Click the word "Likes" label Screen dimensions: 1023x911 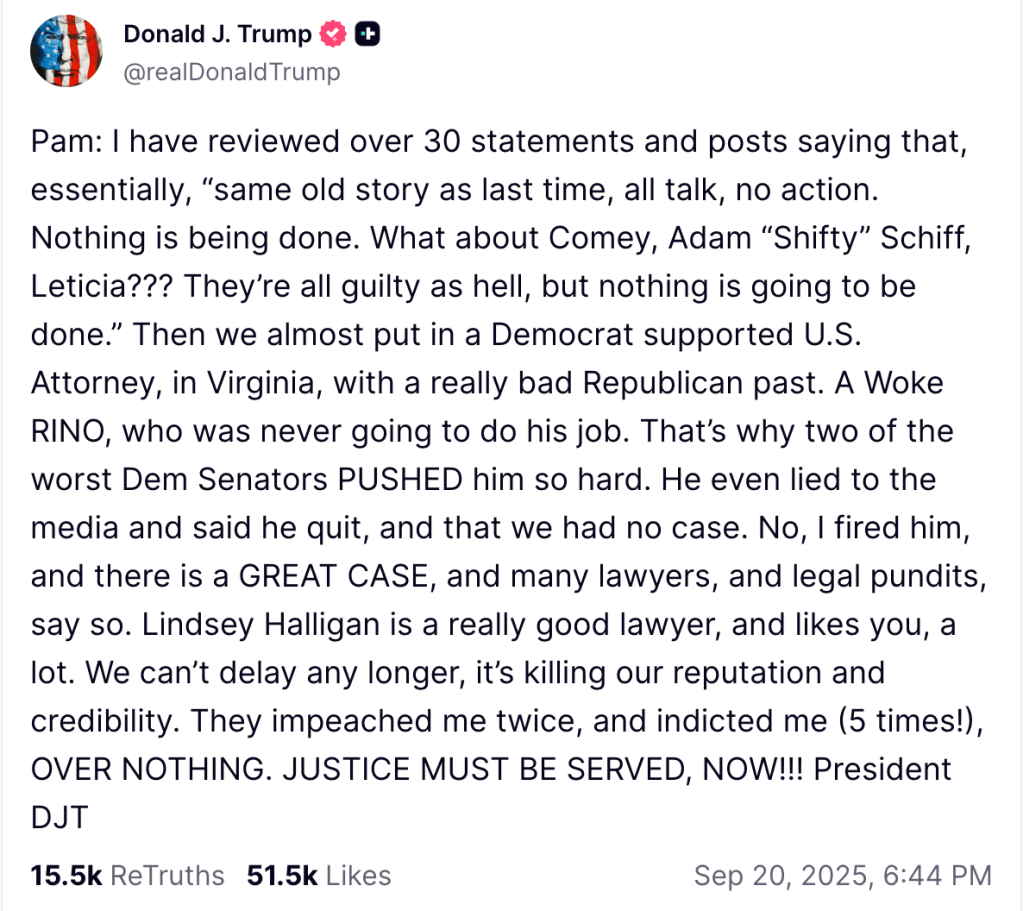358,876
